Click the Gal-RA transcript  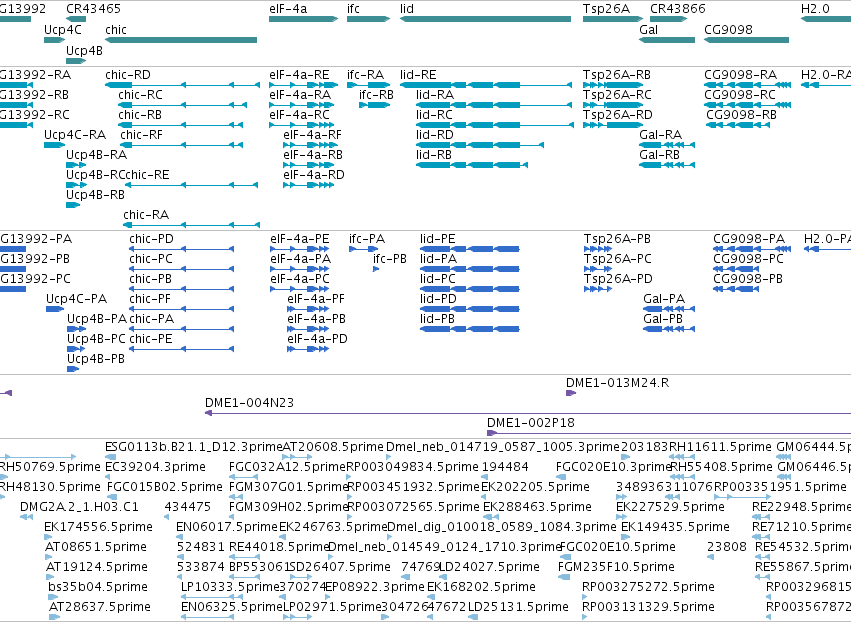[667, 145]
